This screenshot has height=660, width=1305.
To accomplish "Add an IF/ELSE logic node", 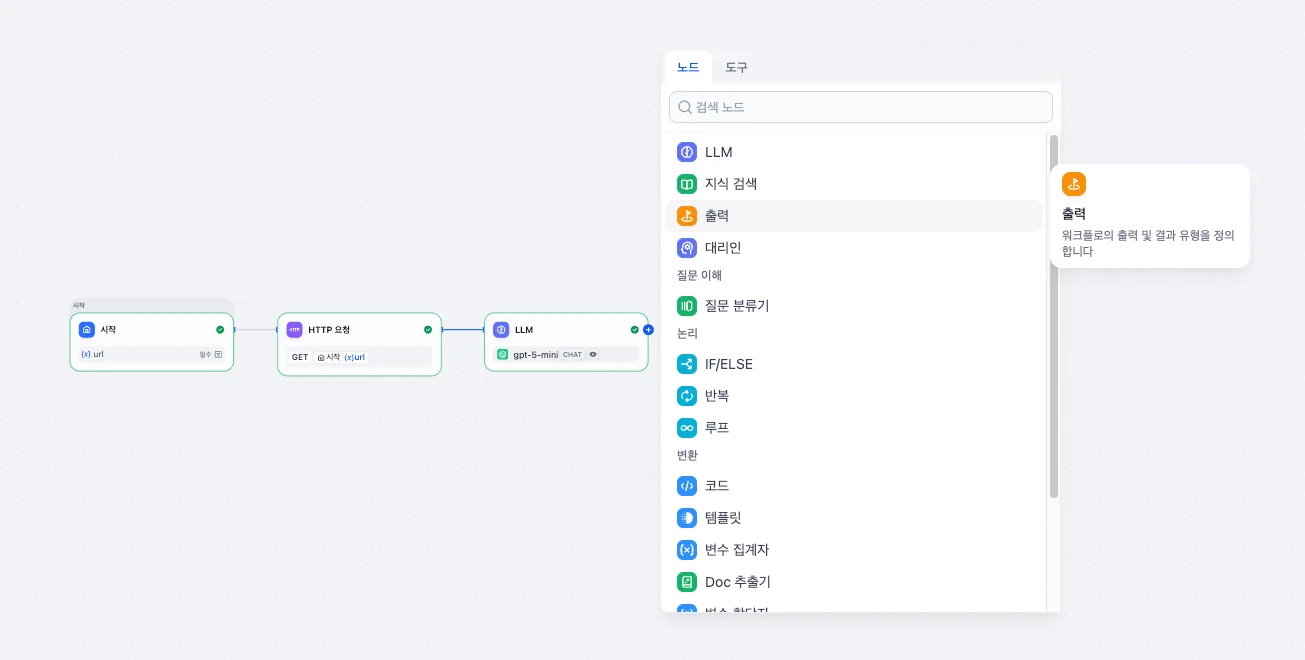I will [728, 364].
